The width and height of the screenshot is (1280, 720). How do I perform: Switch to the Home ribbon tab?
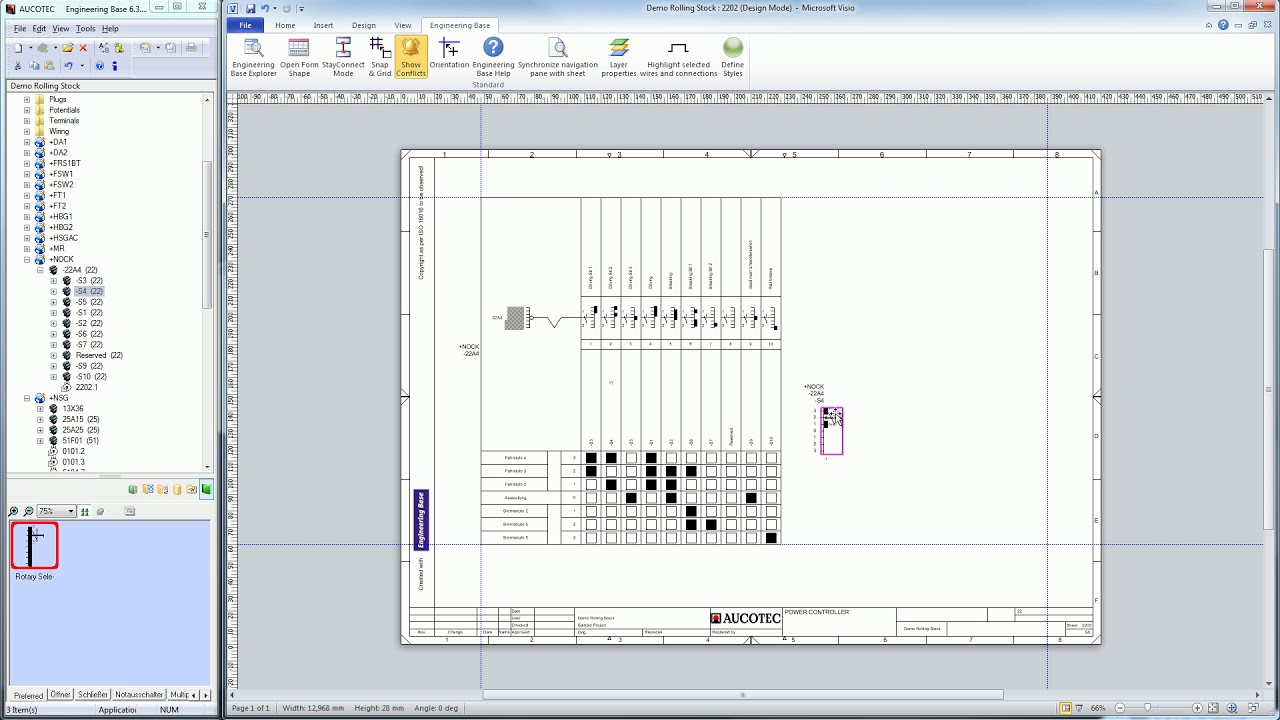point(285,25)
